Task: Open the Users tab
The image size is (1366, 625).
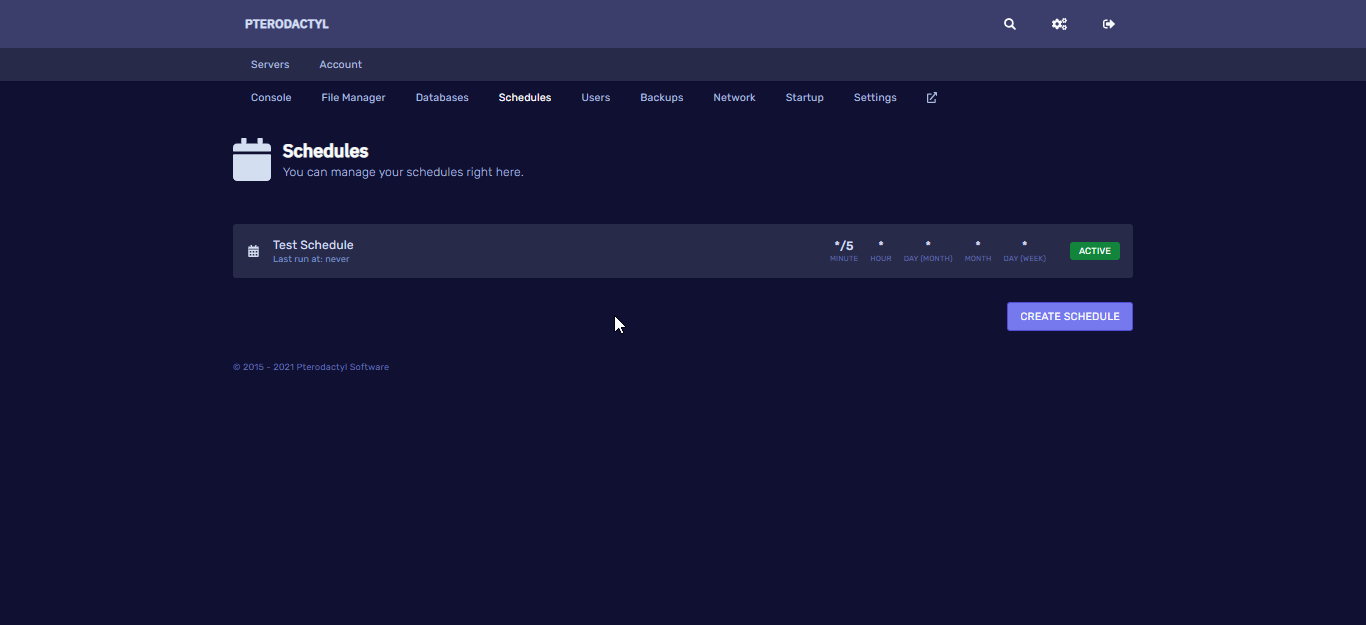Action: (x=595, y=98)
